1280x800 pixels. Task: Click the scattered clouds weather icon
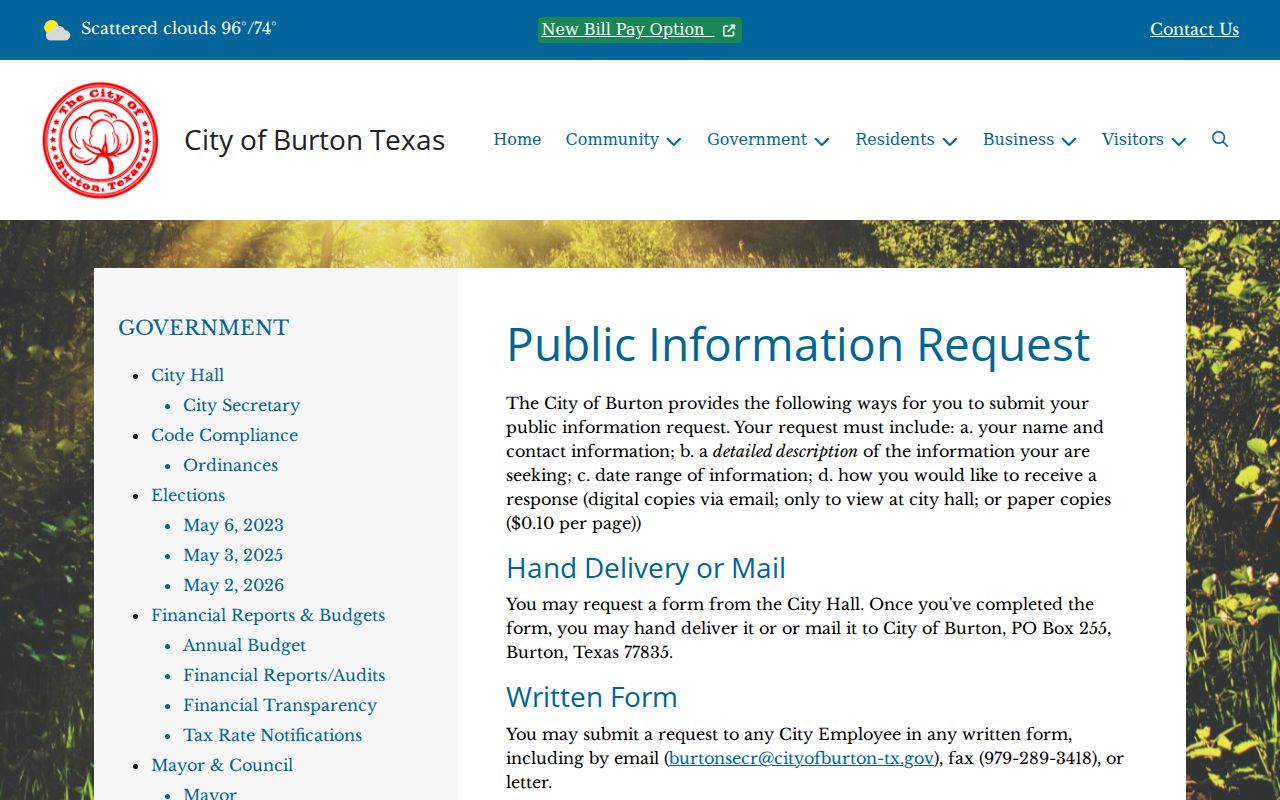coord(57,30)
